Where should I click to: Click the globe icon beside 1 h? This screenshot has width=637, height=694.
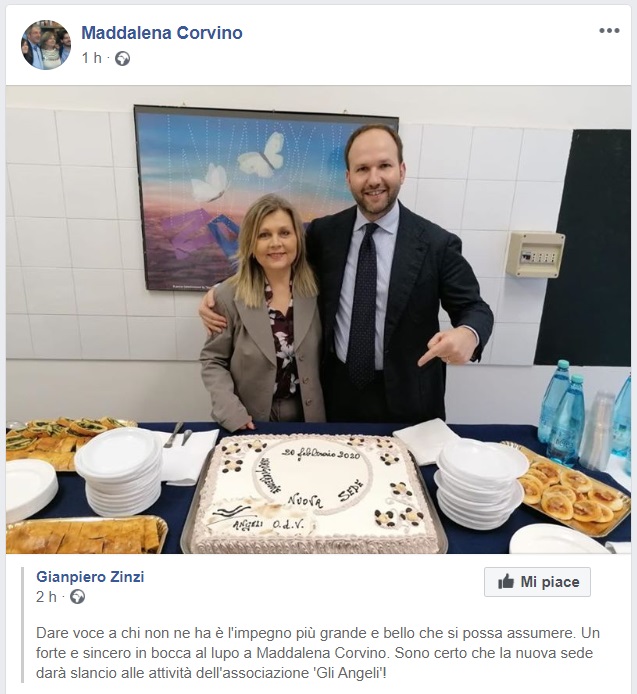122,58
